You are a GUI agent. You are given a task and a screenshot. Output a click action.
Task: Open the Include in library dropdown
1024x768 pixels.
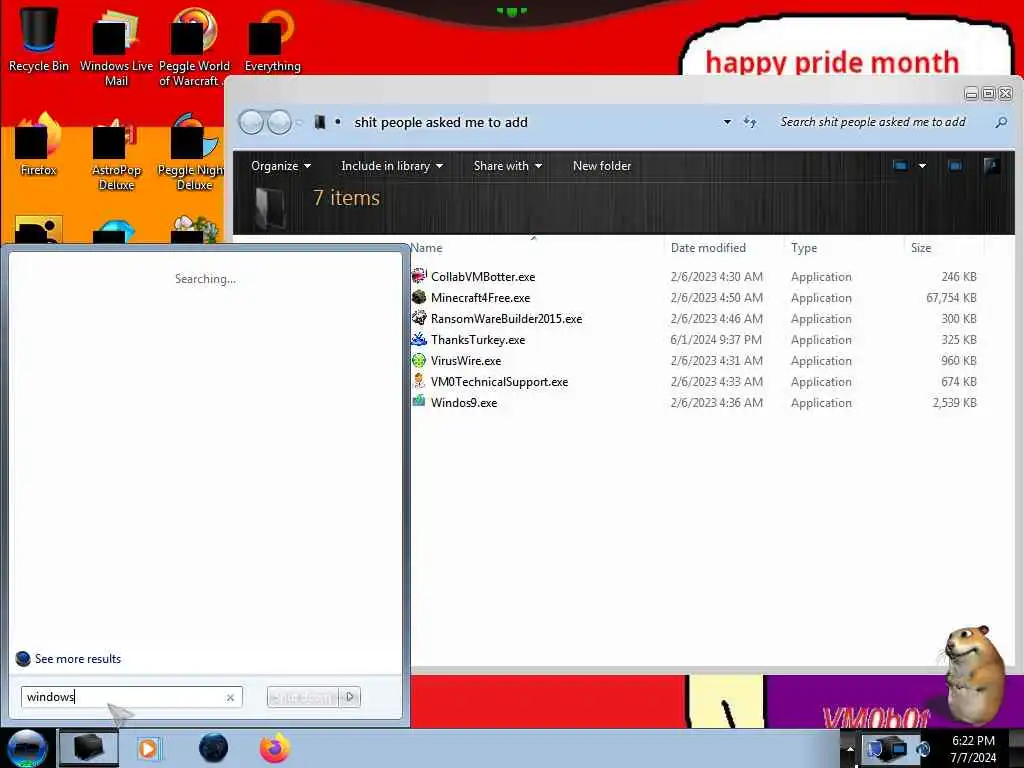392,166
